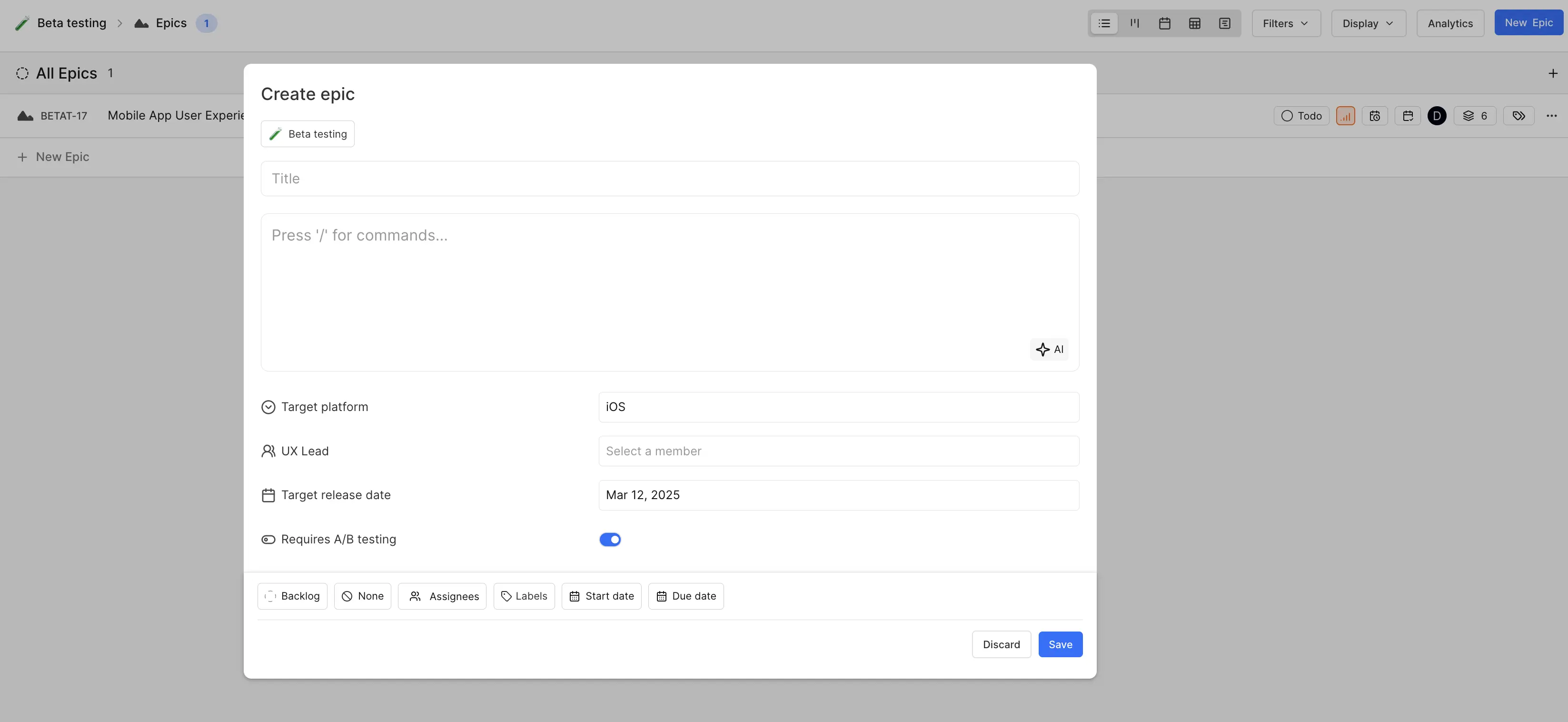Click the All Epics heading
1568x722 pixels.
point(66,73)
